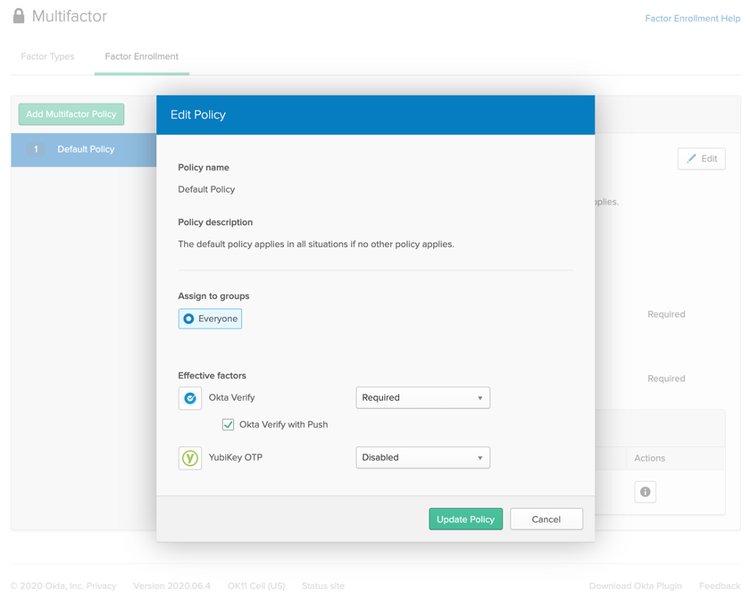Click the Okta Verify factor icon
The height and width of the screenshot is (606, 750).
pyautogui.click(x=190, y=398)
